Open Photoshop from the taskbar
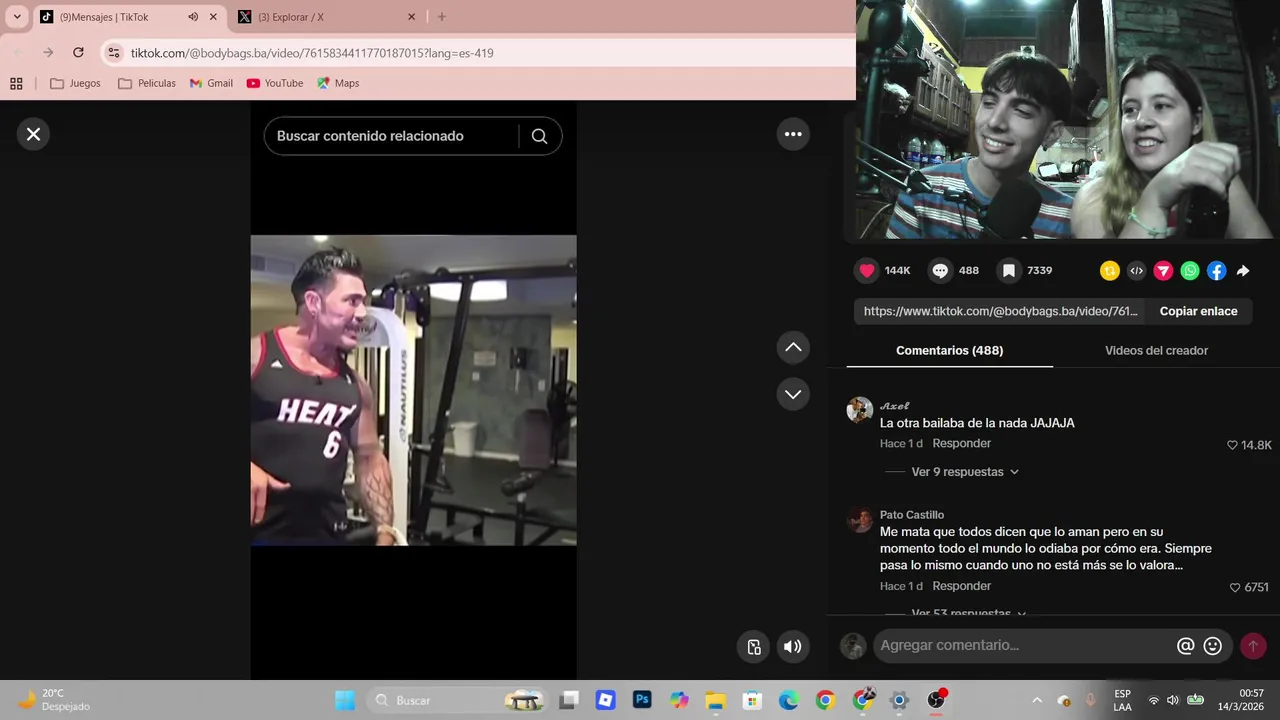1280x720 pixels. [642, 700]
